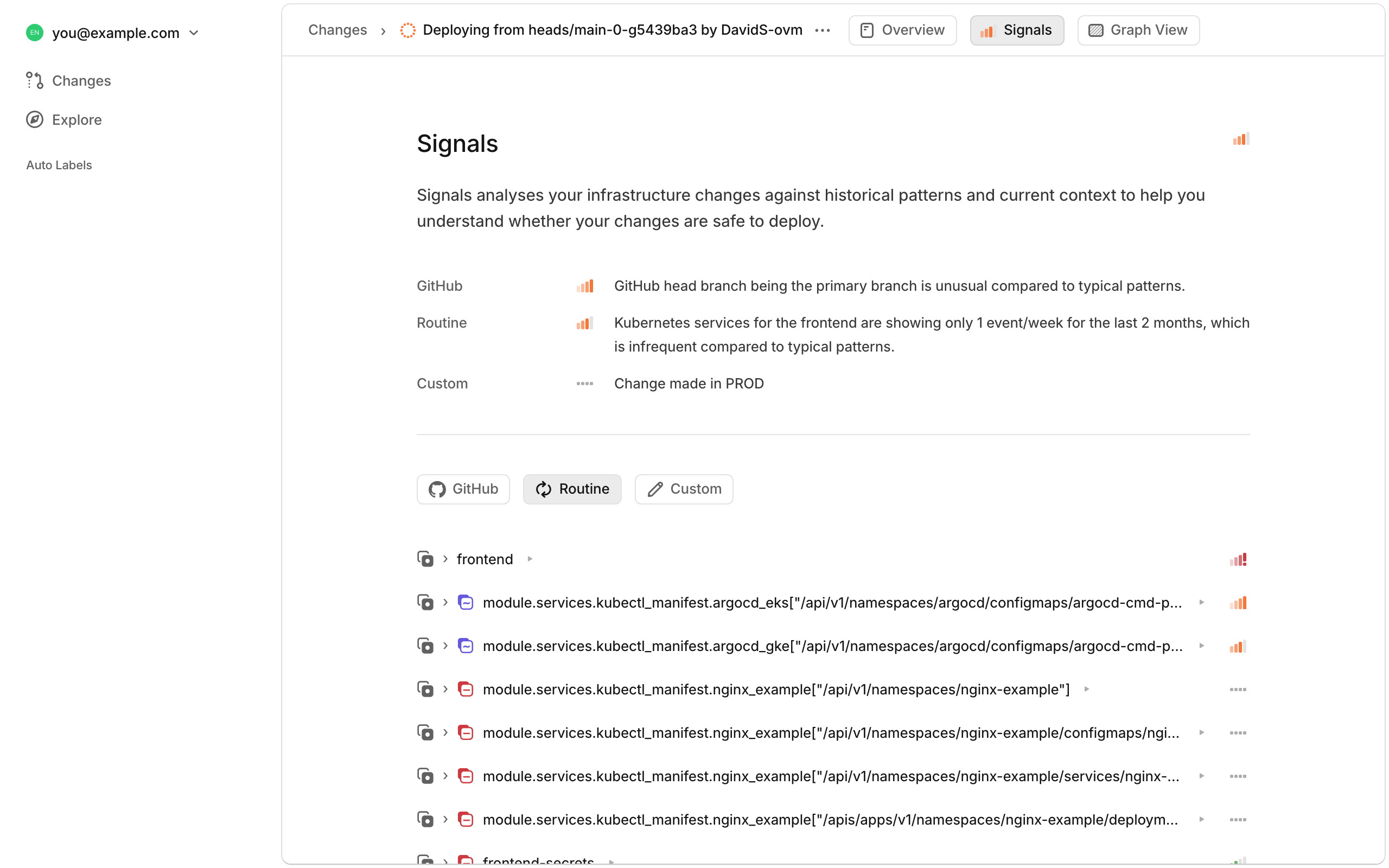Open the EN account avatar icon
This screenshot has width=1389, height=868.
[x=34, y=33]
